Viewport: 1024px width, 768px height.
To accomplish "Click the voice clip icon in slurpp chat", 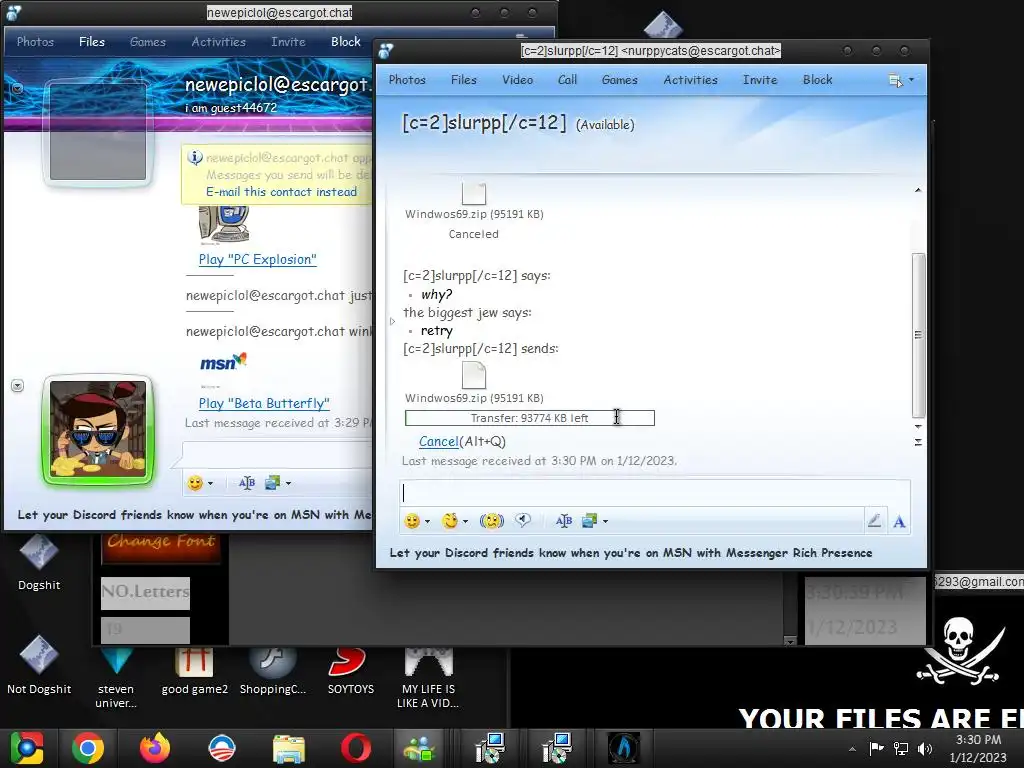I will (x=523, y=520).
